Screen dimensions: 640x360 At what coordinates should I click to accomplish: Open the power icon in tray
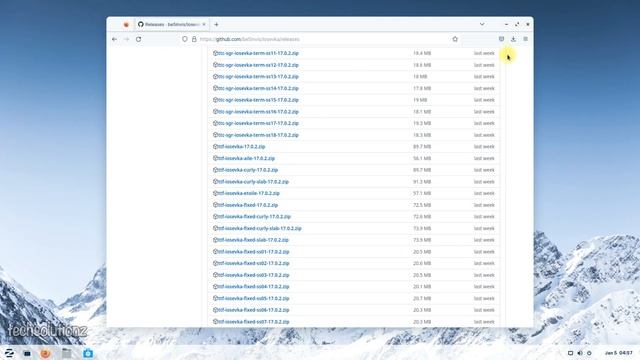click(589, 353)
